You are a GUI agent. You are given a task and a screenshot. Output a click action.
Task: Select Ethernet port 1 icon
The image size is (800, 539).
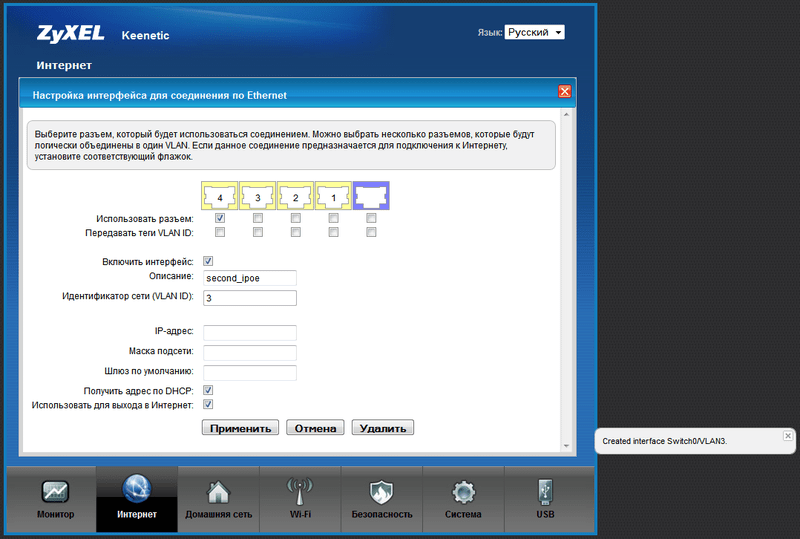tap(333, 195)
